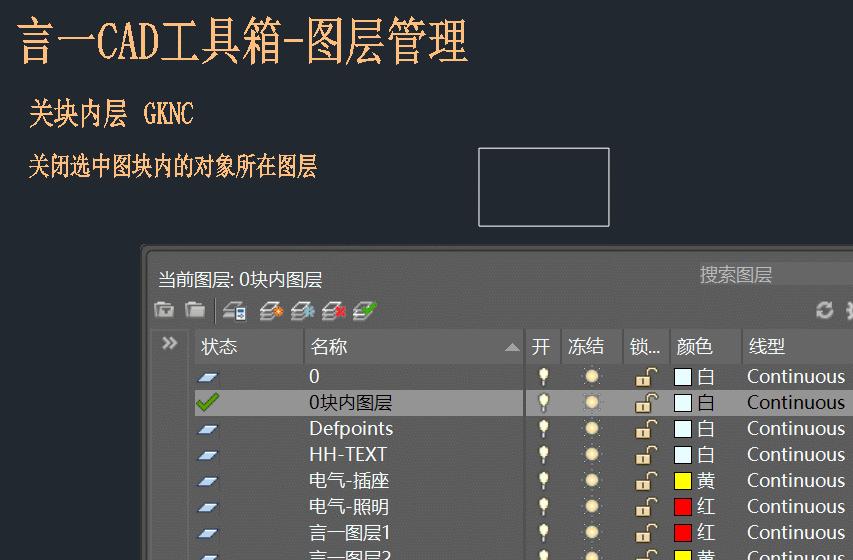Click Continuous linetype of 电气-照明

(x=796, y=507)
